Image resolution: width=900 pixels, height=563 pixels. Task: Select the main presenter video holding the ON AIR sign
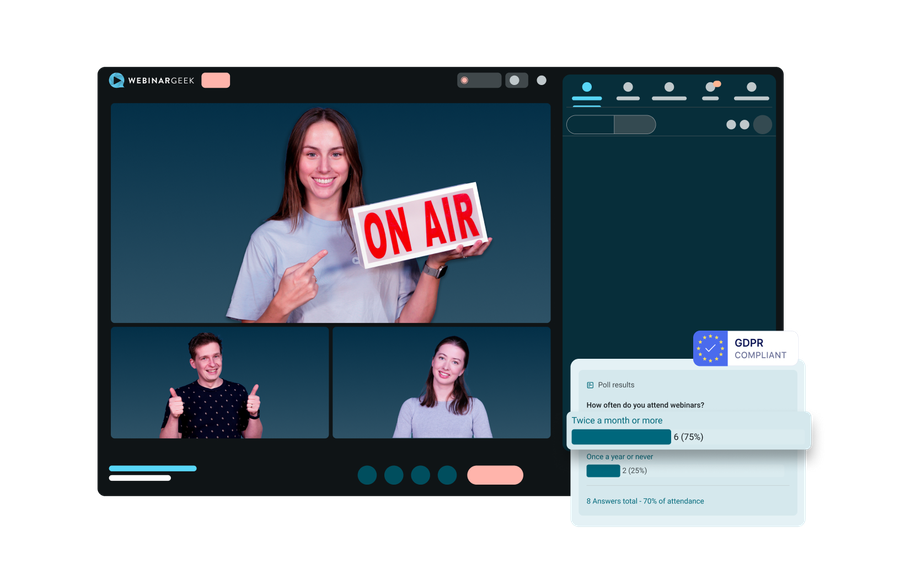pyautogui.click(x=331, y=213)
